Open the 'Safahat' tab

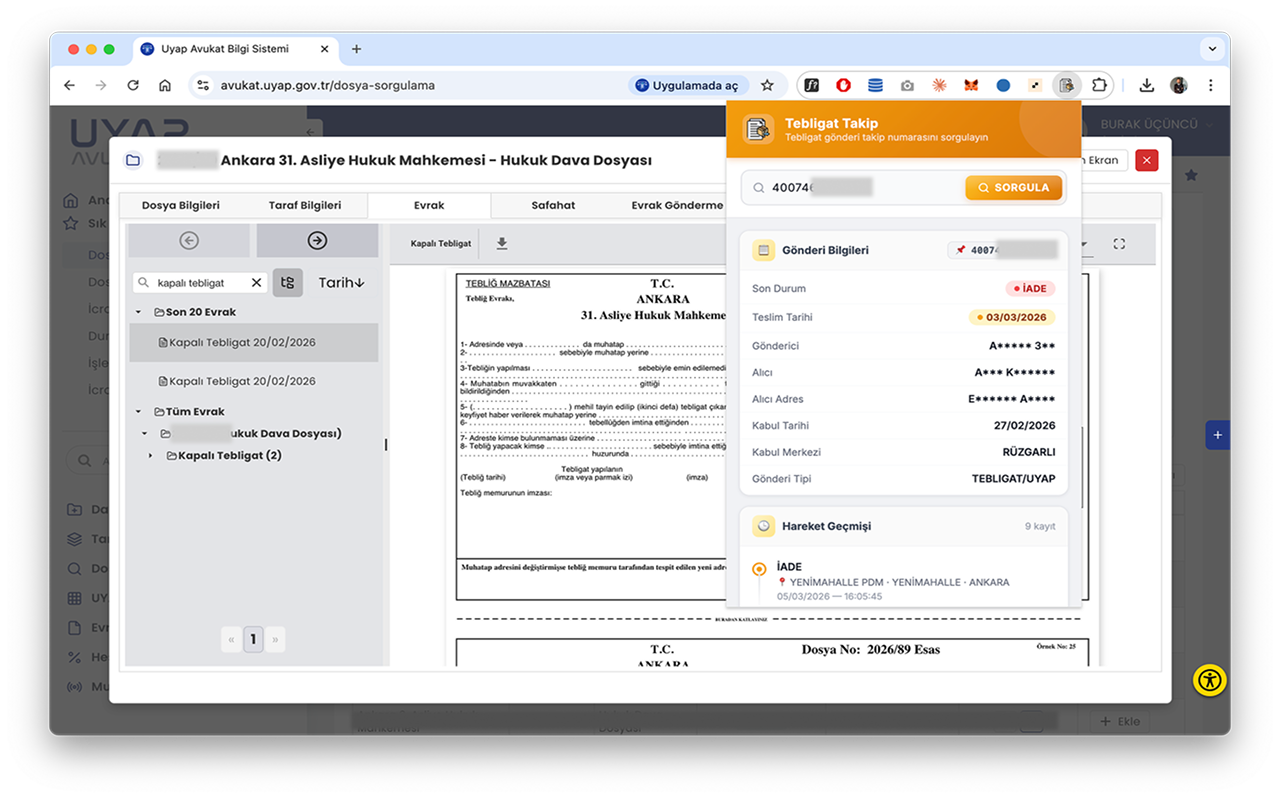pyautogui.click(x=553, y=205)
